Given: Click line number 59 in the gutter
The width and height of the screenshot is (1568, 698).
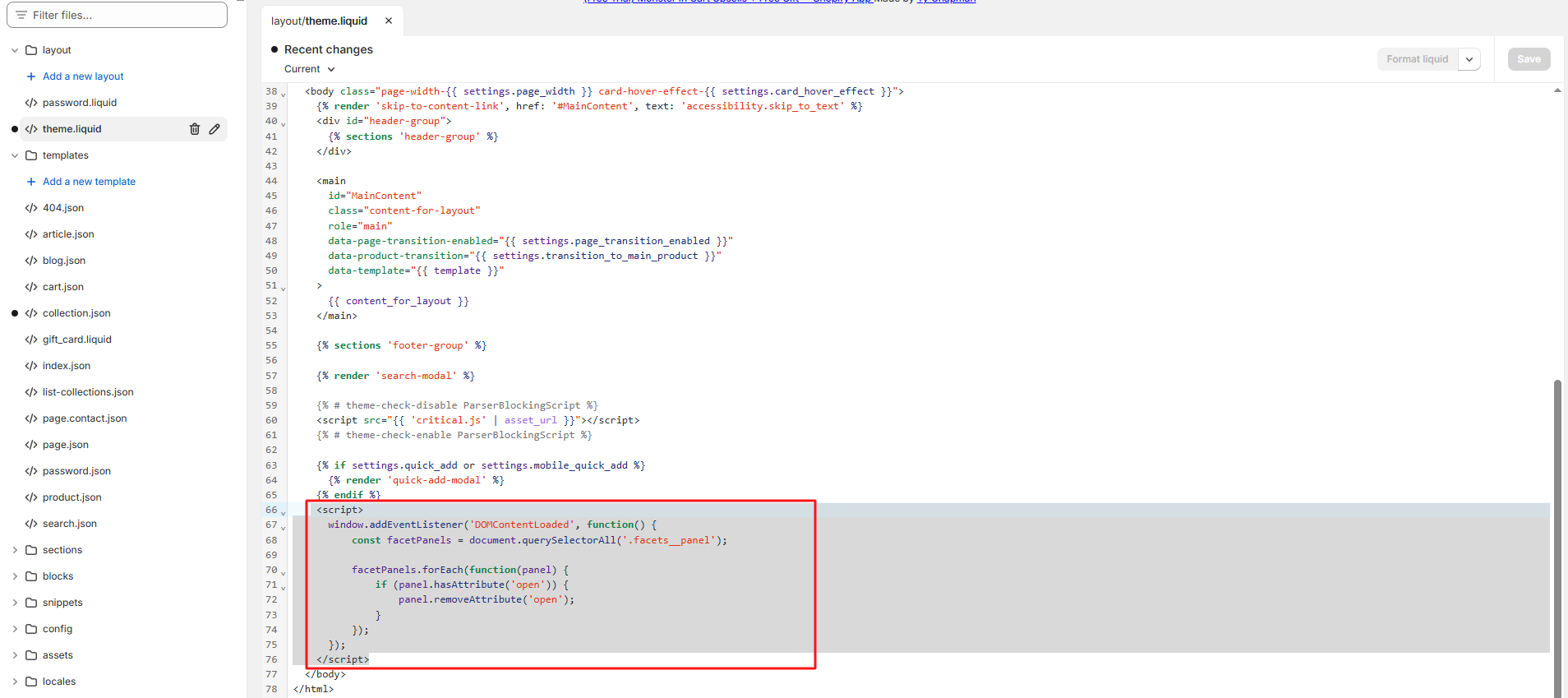Looking at the screenshot, I should click(271, 405).
